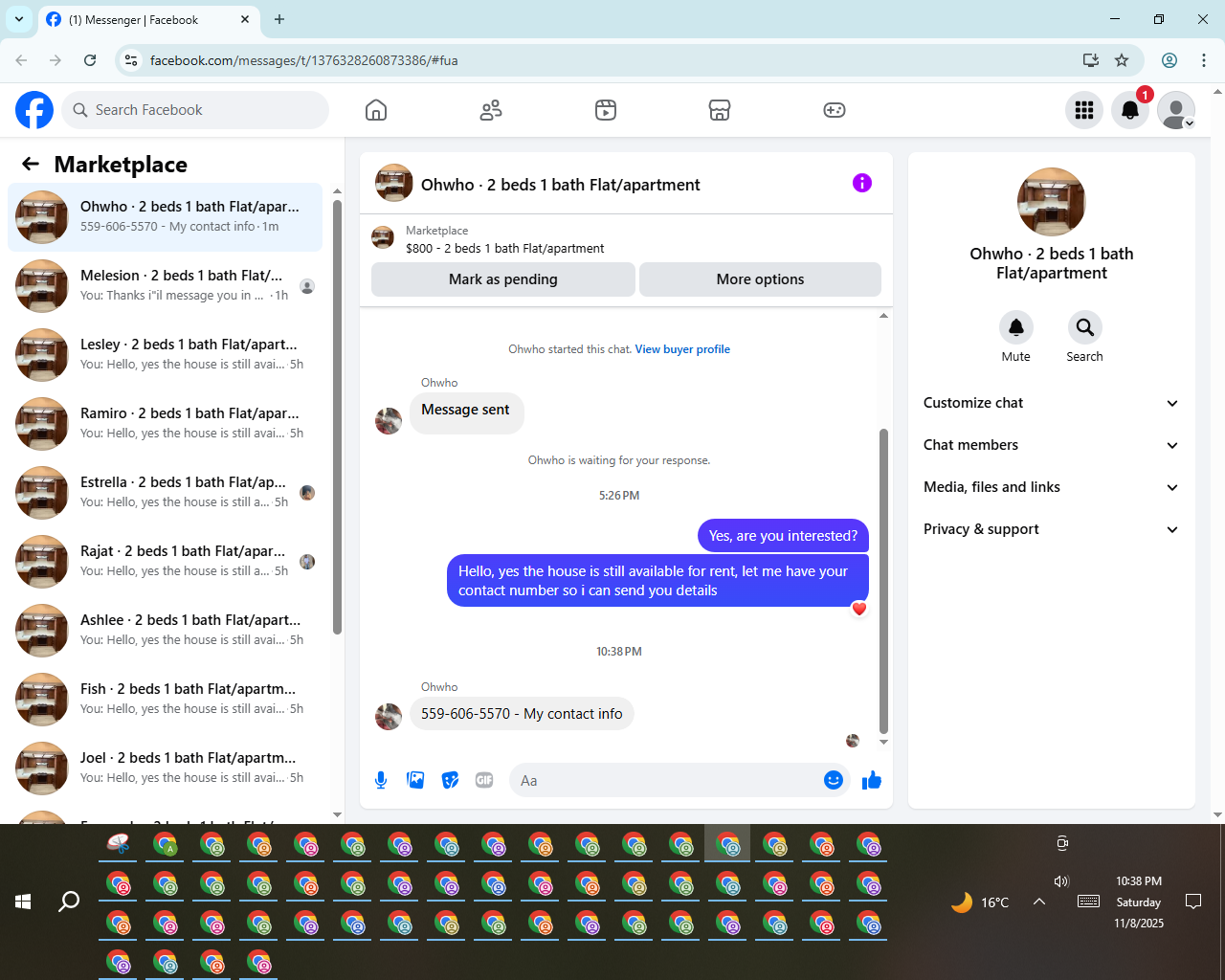
Task: Open the Windows notification center icon
Action: click(1193, 902)
